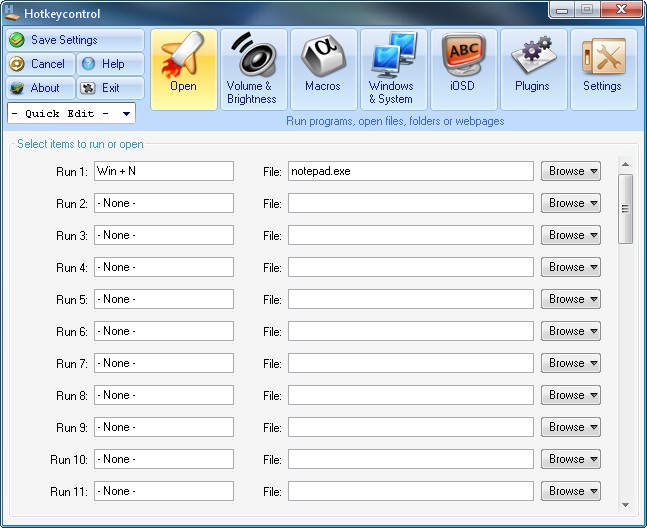Open the Help button
647x528 pixels.
coord(110,64)
